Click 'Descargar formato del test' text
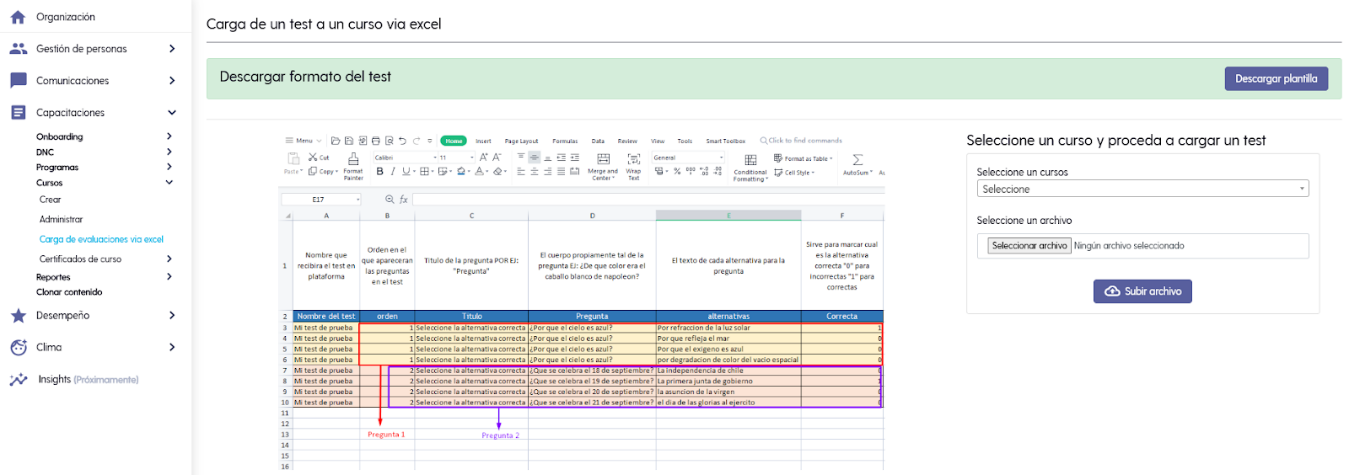Viewport: 1349px width, 475px height. click(x=305, y=76)
